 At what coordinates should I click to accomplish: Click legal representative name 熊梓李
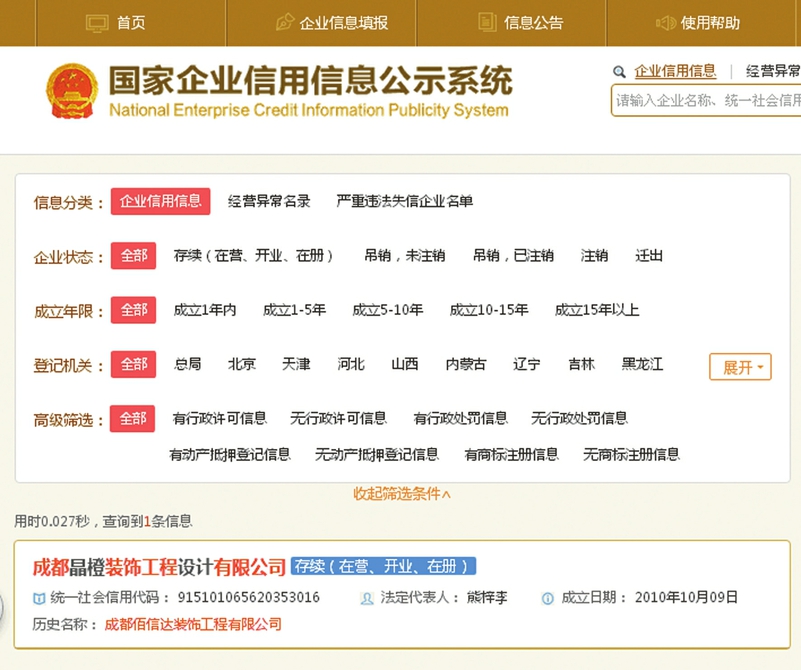coord(487,597)
